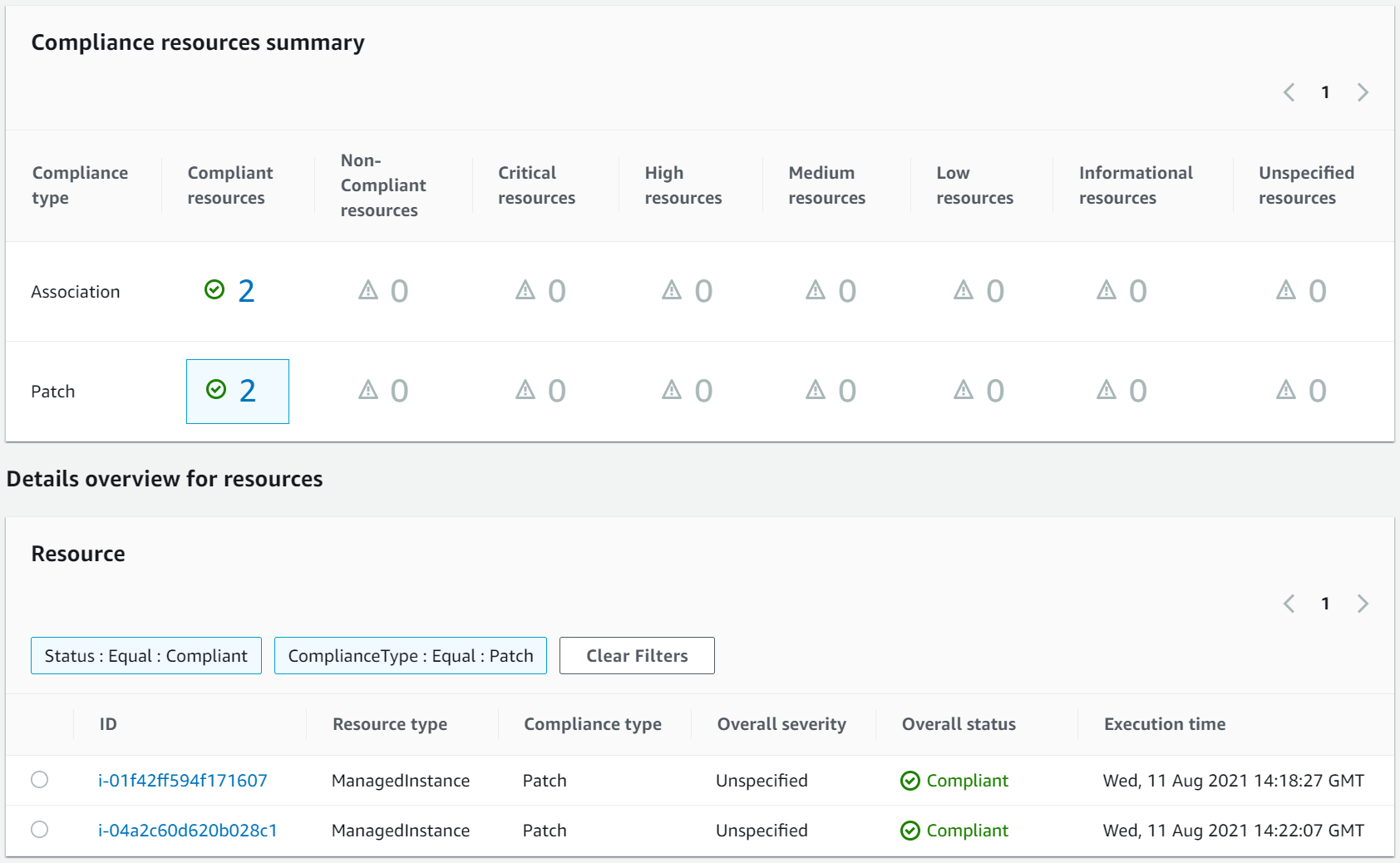Viewport: 1400px width, 863px height.
Task: Click Non-Compliant resources column header
Action: point(383,185)
